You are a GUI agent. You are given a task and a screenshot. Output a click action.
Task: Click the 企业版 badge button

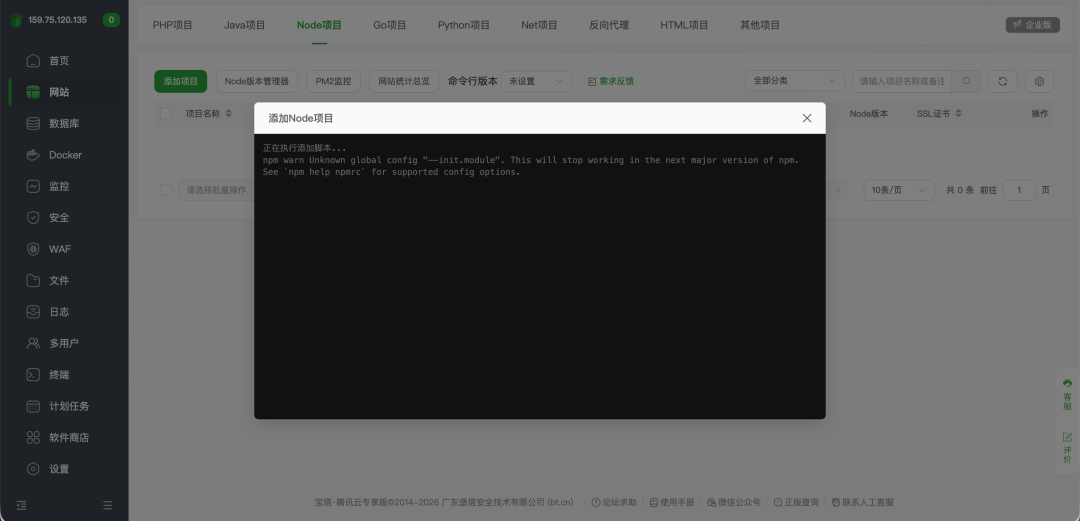(1032, 25)
